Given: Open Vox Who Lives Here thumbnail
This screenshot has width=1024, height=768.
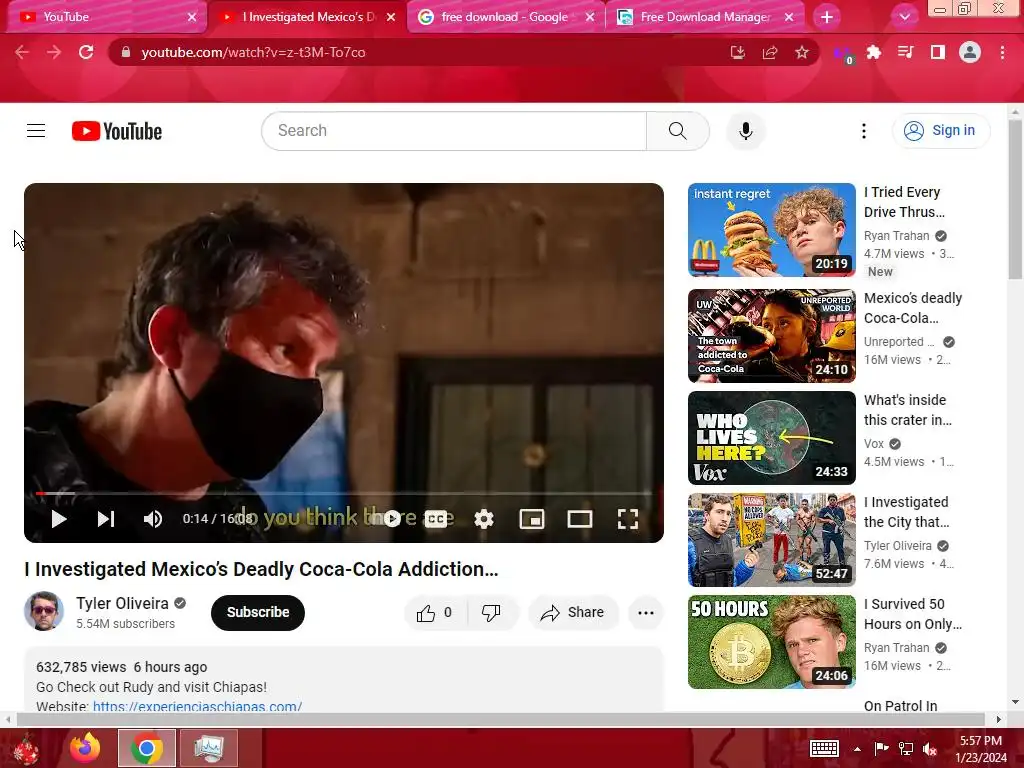Looking at the screenshot, I should [772, 438].
